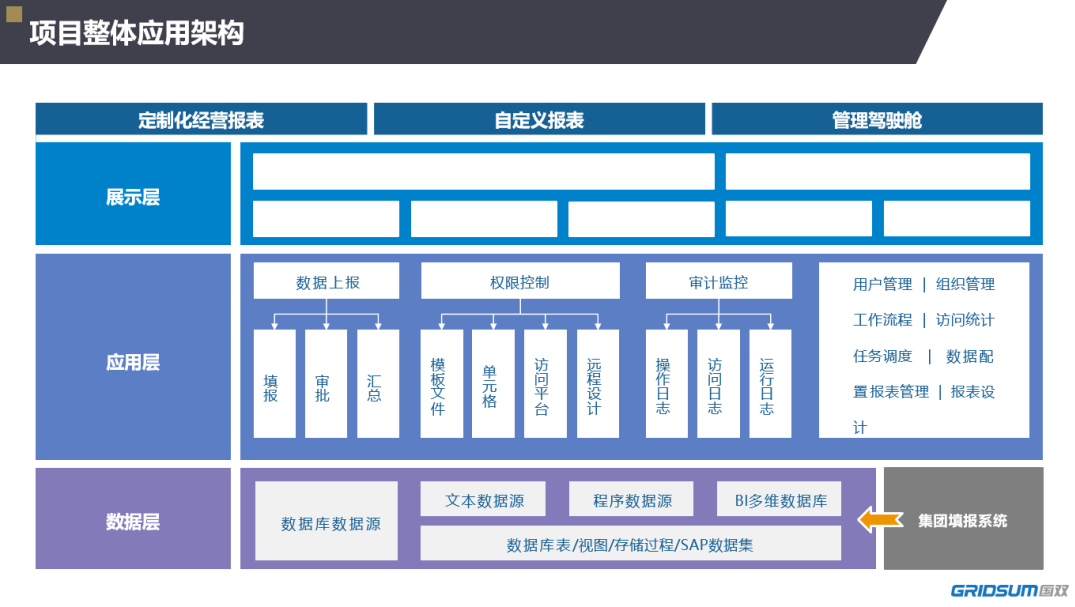
Task: Select the 权限控制 box
Action: pyautogui.click(x=520, y=281)
